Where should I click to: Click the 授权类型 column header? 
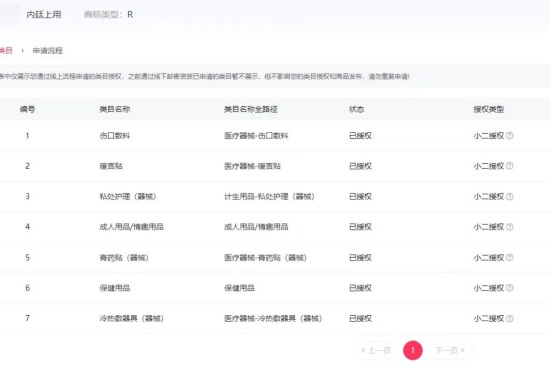pos(489,109)
